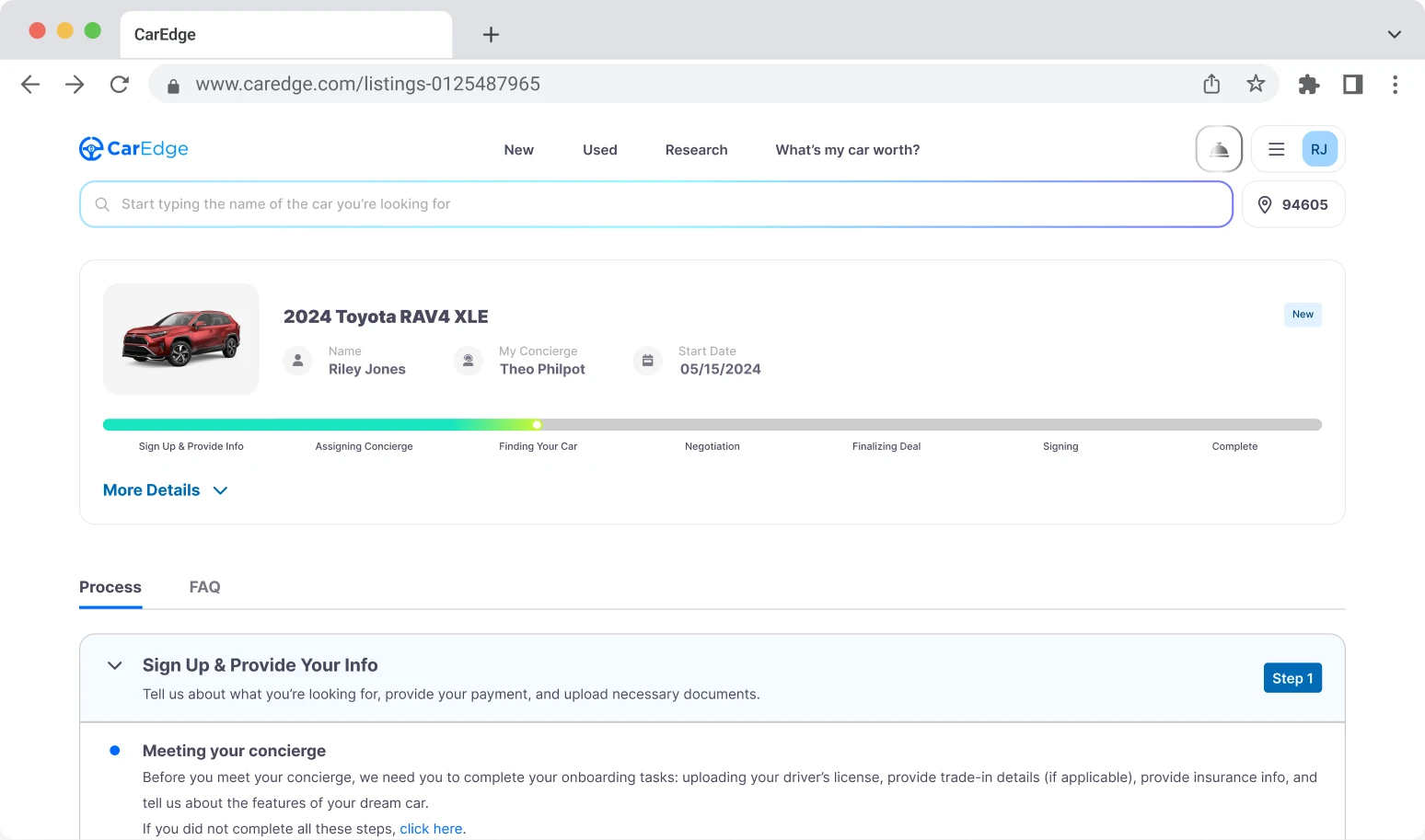Click the progress bar marker at Finding Your Car

[537, 425]
